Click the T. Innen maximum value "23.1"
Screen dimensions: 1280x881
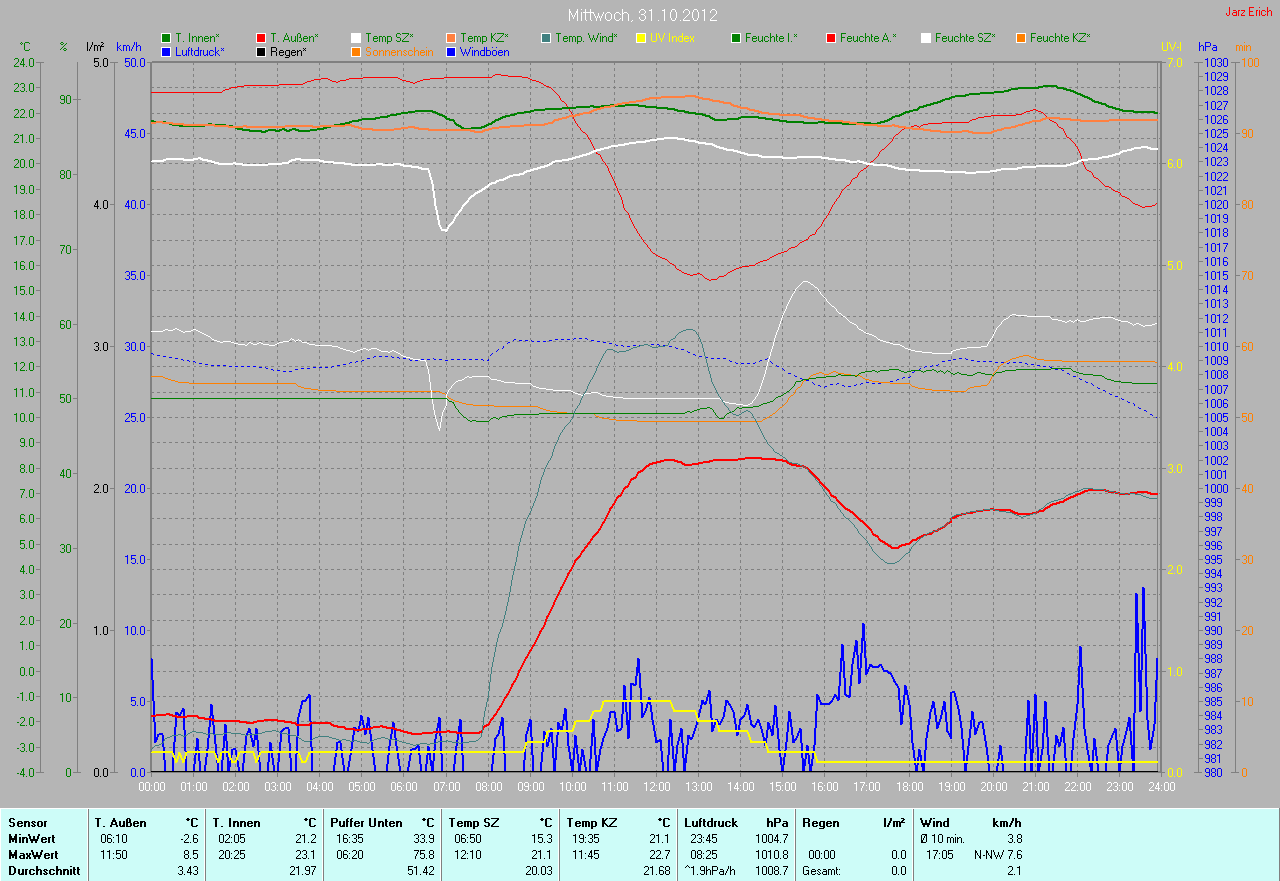pos(306,855)
